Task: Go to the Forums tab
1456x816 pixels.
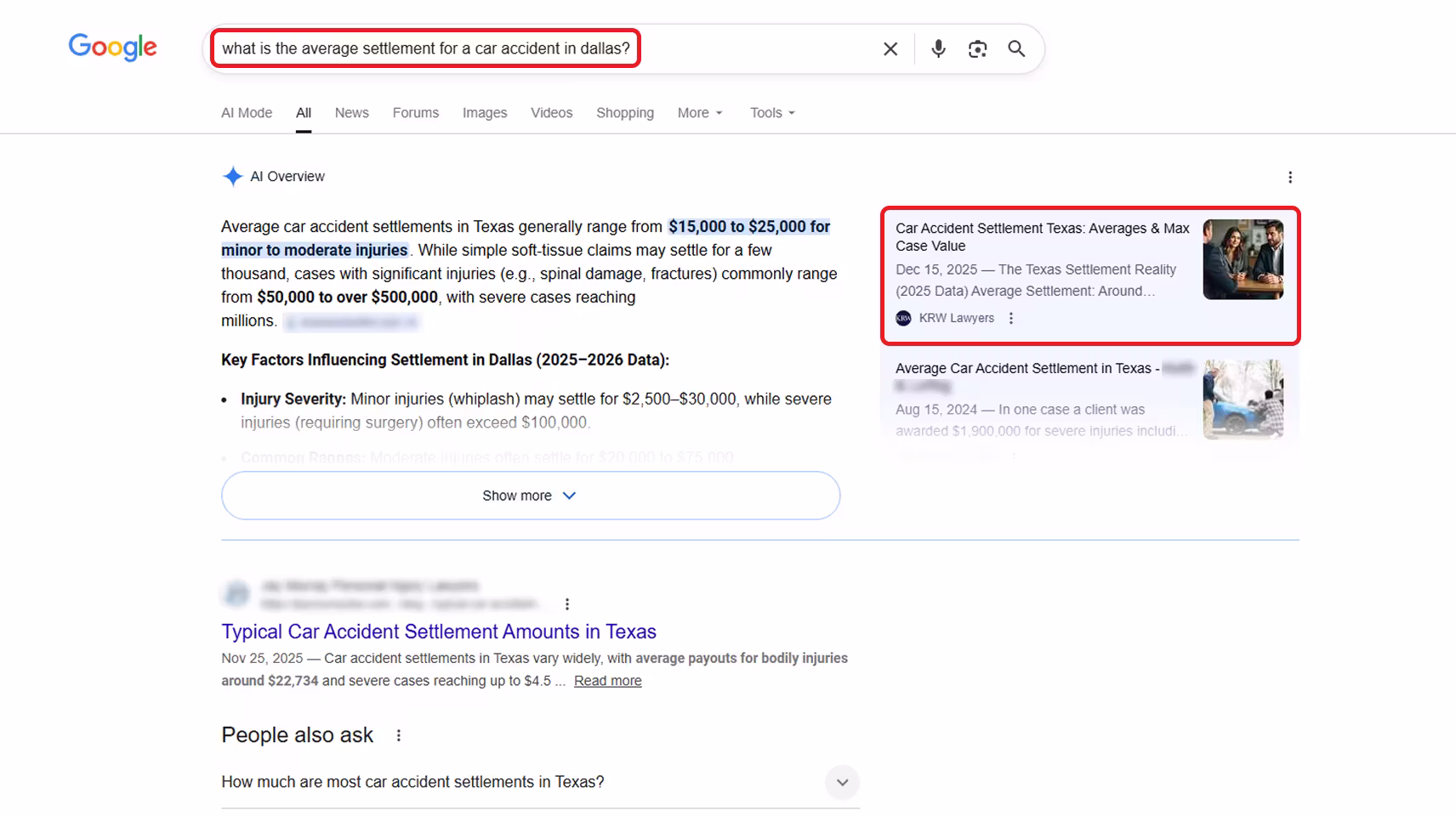Action: [416, 113]
